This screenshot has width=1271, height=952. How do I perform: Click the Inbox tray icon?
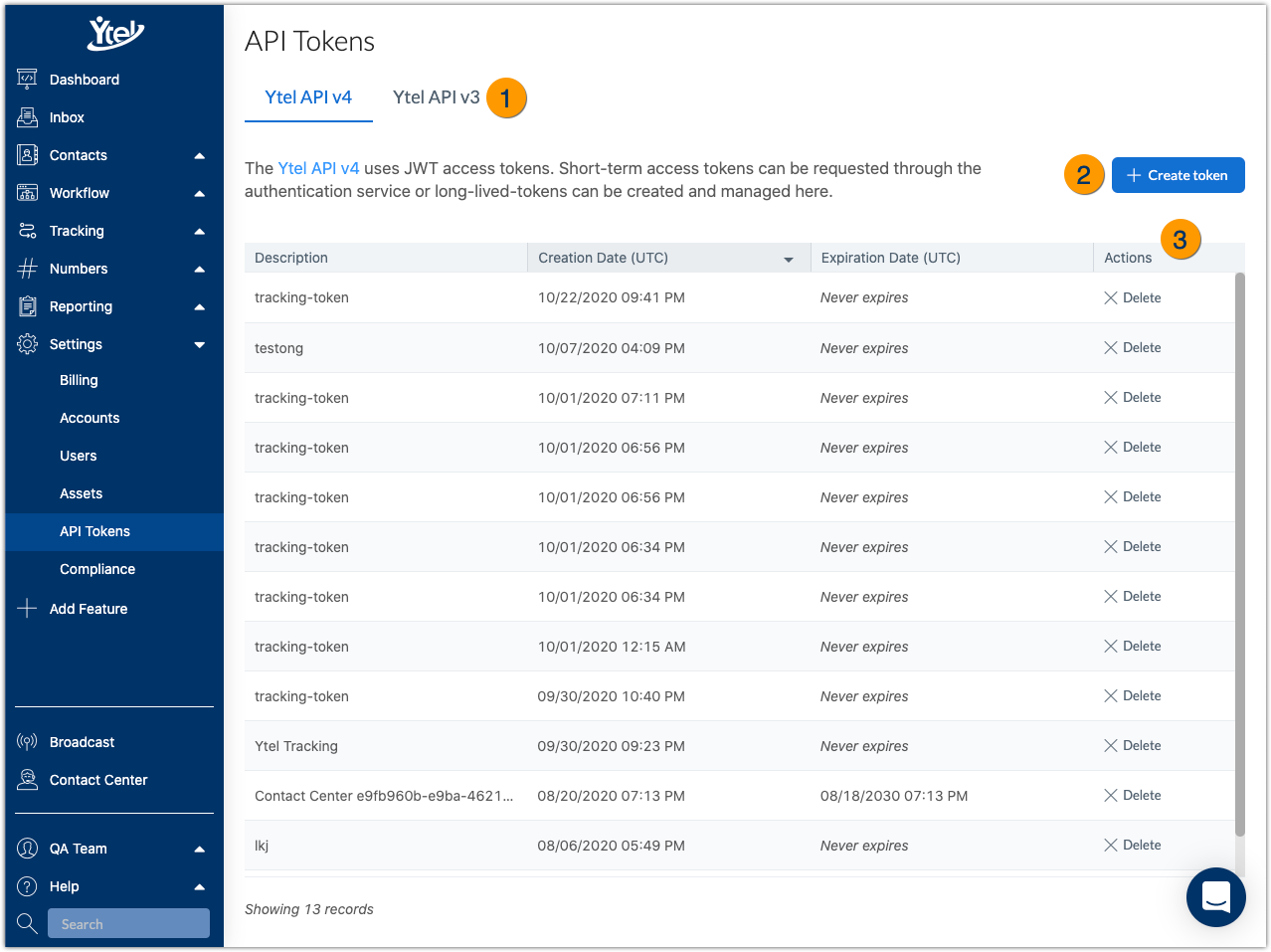tap(28, 117)
